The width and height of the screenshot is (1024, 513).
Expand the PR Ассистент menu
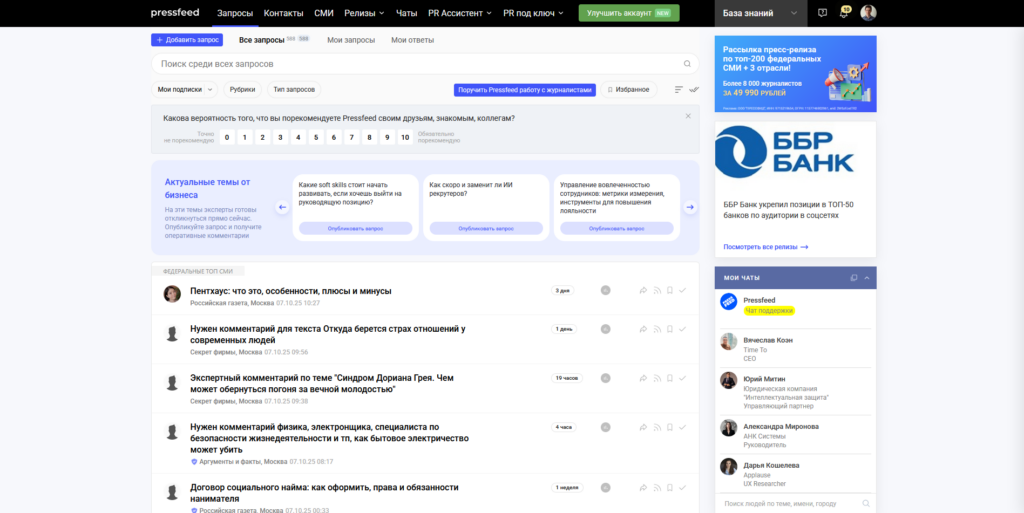point(460,13)
